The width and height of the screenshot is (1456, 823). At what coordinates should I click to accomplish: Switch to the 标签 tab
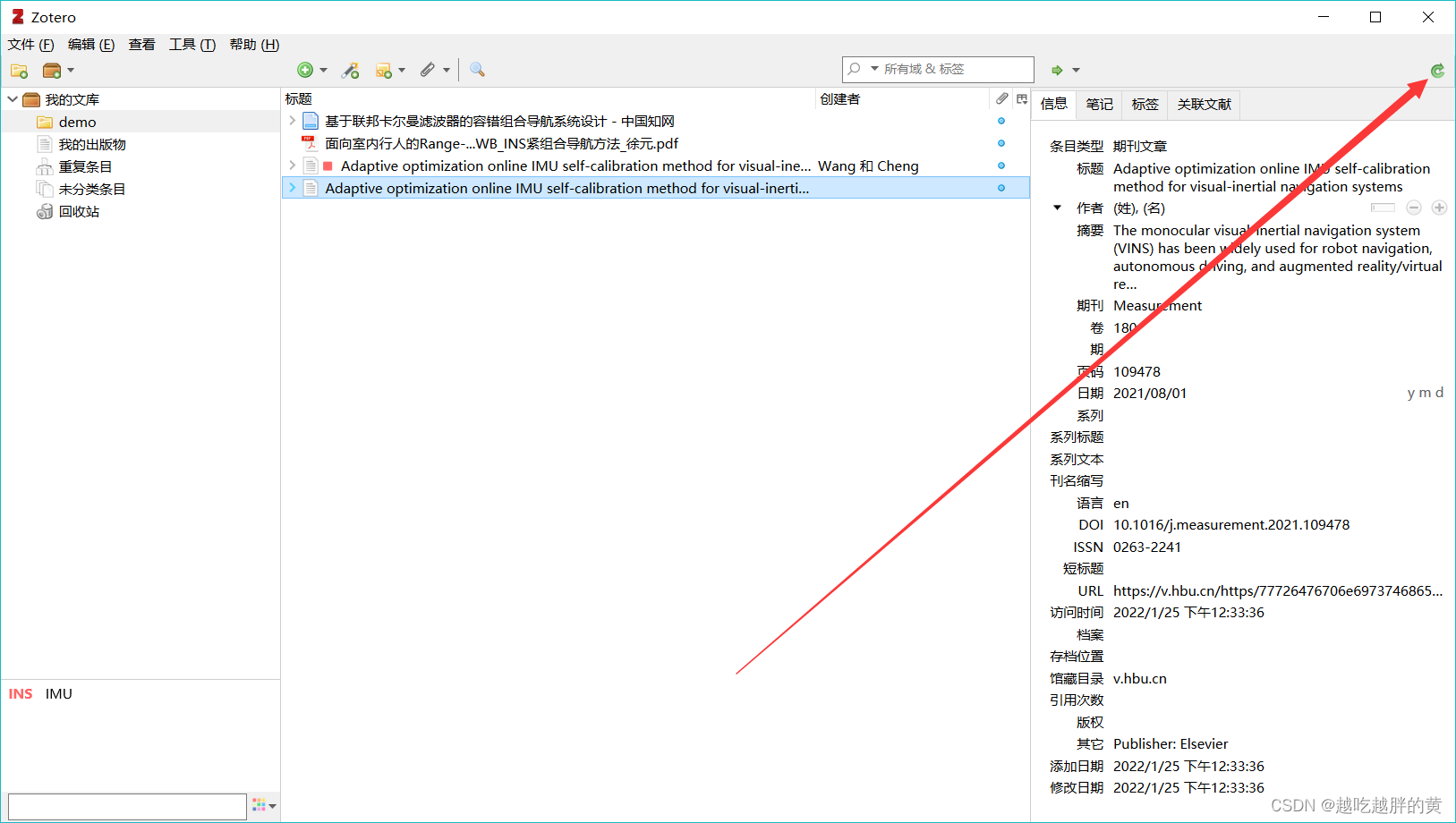click(x=1145, y=105)
